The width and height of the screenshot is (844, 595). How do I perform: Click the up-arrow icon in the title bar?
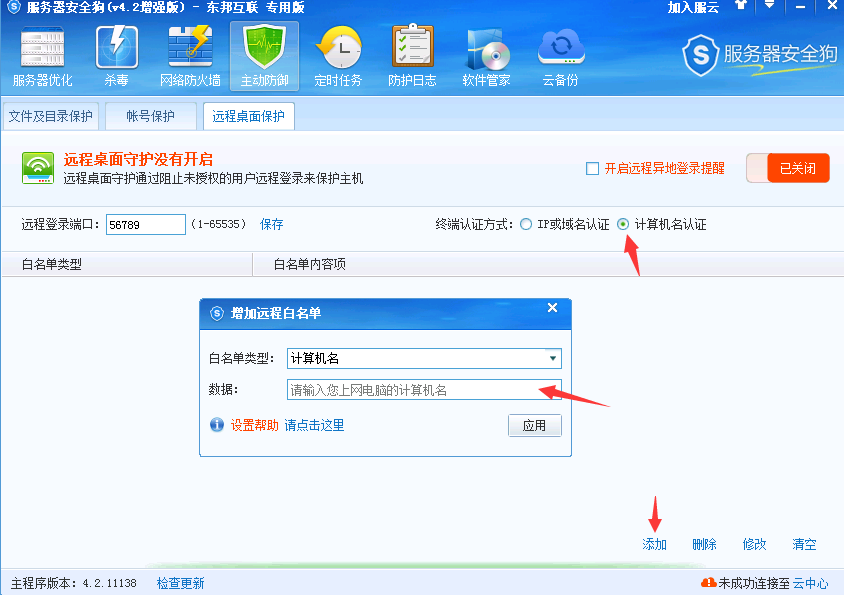741,5
